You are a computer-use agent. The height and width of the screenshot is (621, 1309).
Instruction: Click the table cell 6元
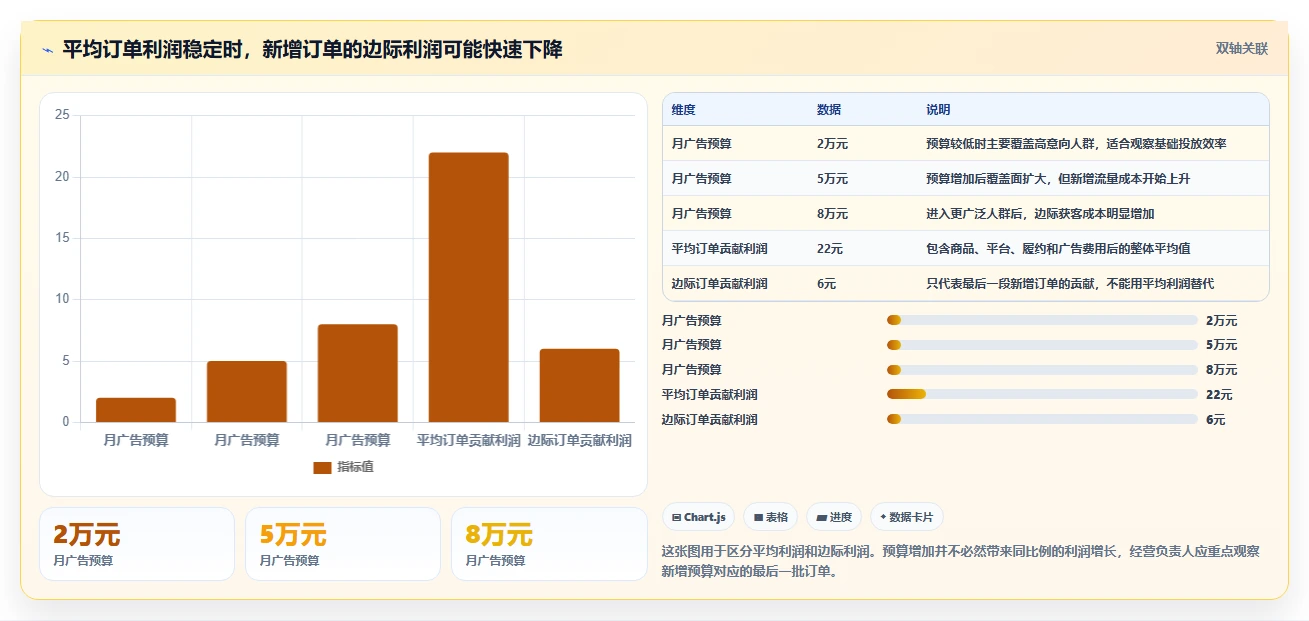(x=826, y=284)
